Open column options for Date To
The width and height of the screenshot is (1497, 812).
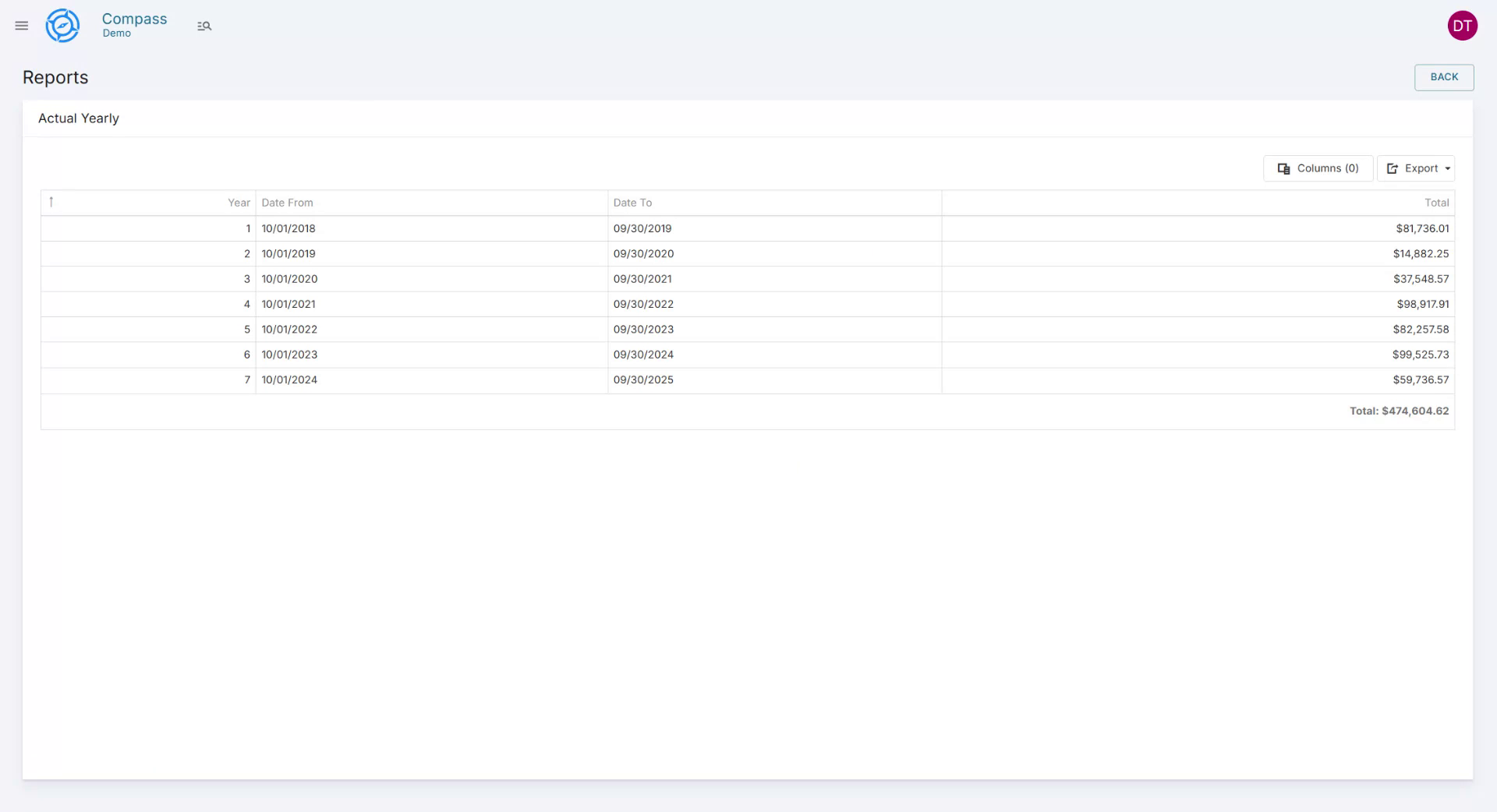click(x=633, y=202)
